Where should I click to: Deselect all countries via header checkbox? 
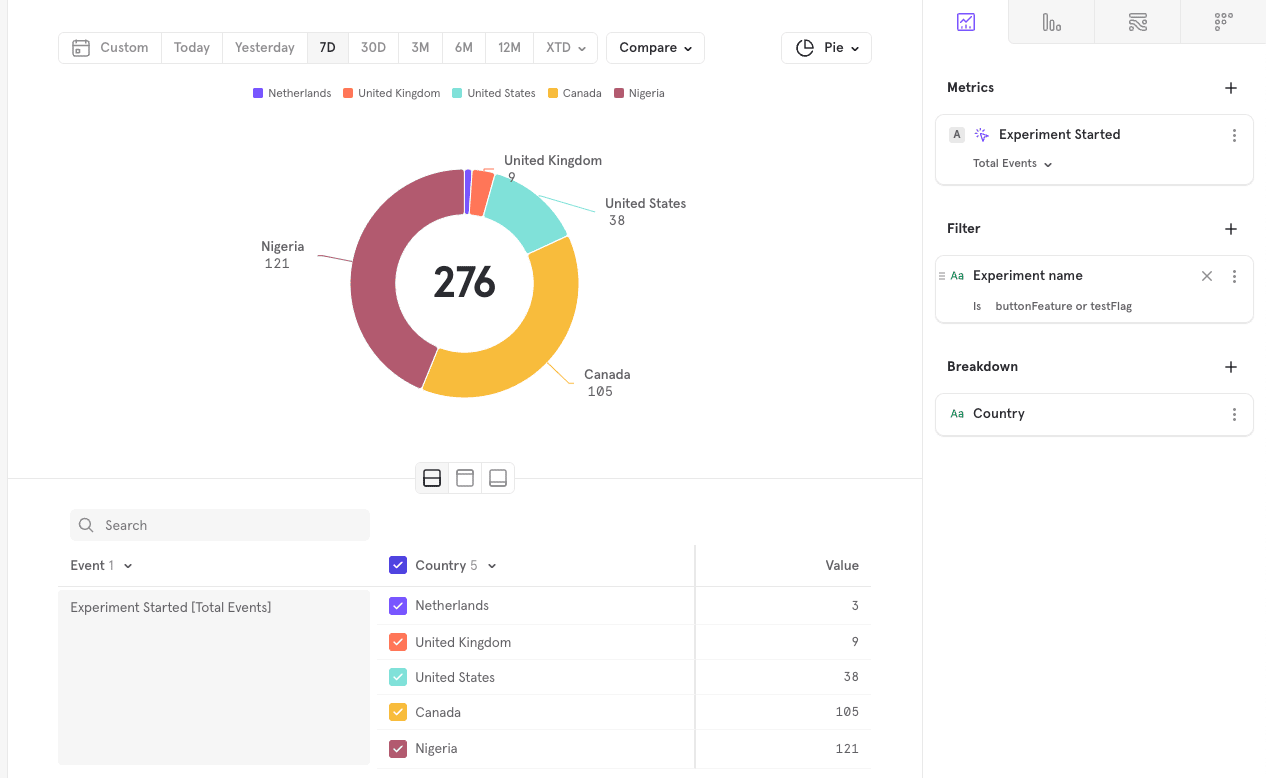[398, 566]
